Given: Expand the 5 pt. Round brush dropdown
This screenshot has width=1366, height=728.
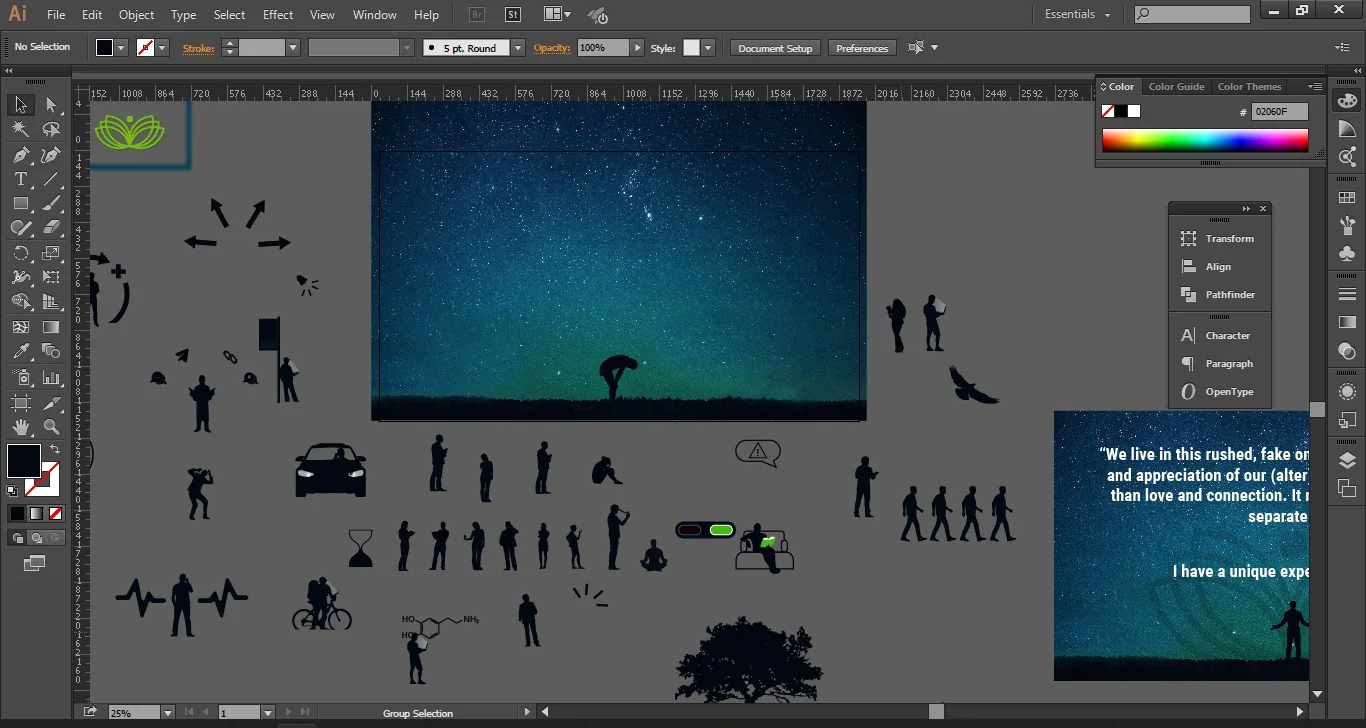Looking at the screenshot, I should (517, 48).
